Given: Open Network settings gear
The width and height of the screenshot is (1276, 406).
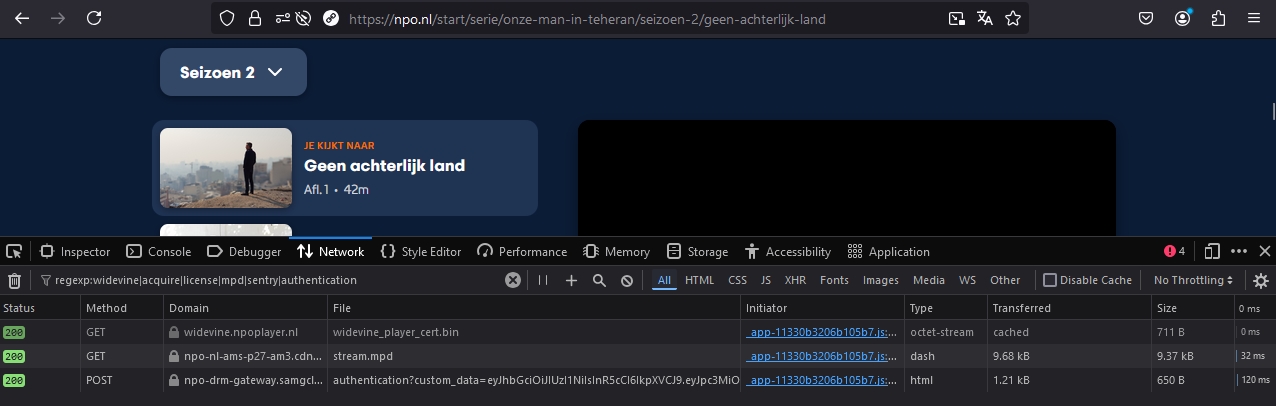Looking at the screenshot, I should (1261, 281).
